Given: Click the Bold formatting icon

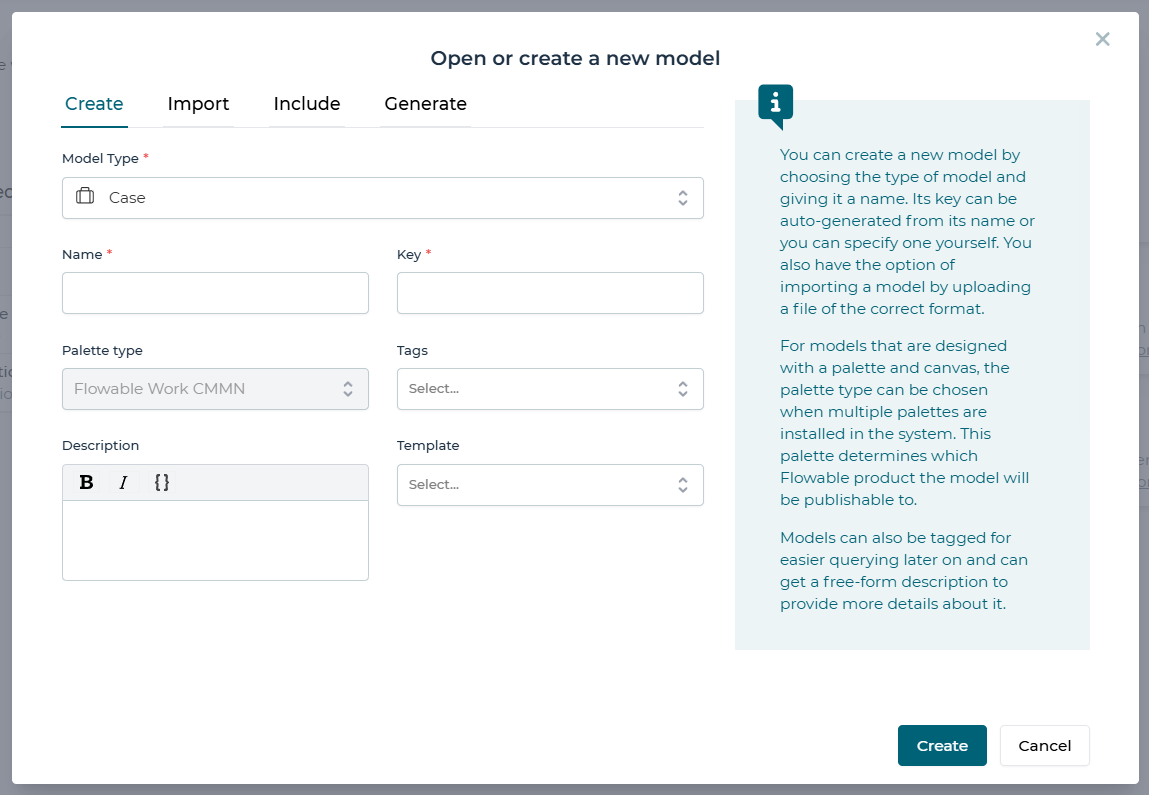Looking at the screenshot, I should [x=87, y=483].
